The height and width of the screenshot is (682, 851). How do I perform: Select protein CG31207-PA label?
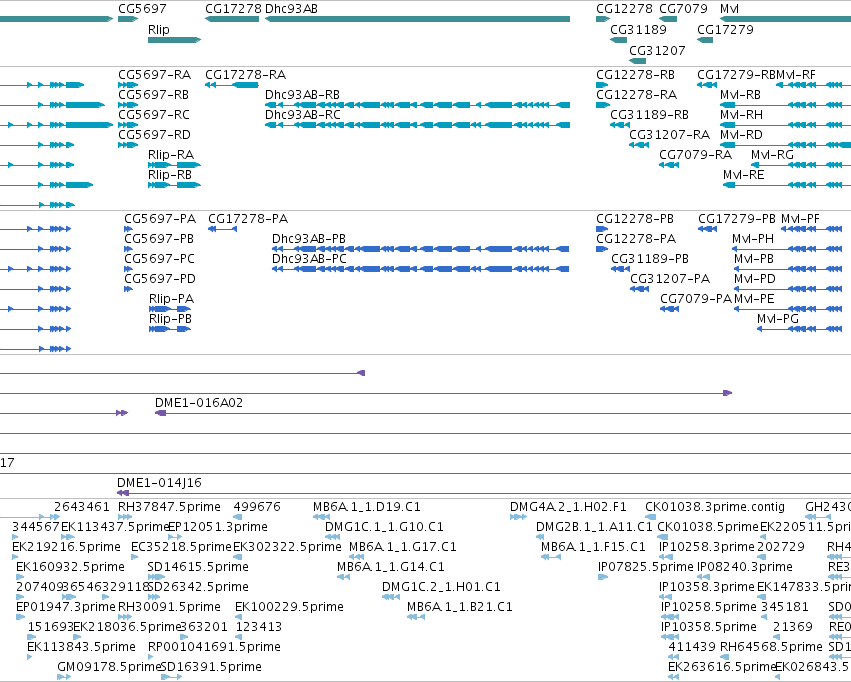pyautogui.click(x=670, y=279)
